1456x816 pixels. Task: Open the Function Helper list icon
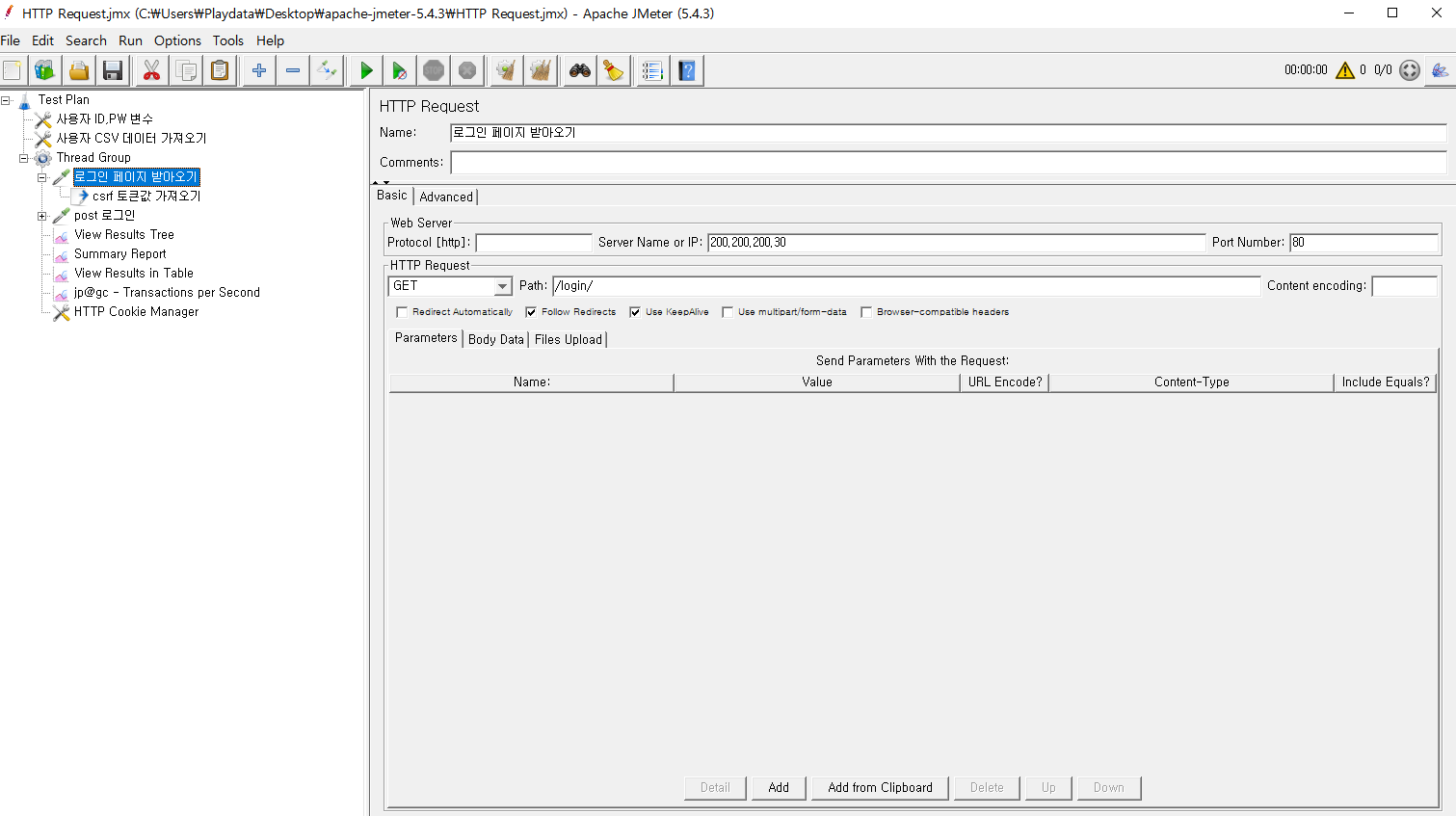[x=652, y=70]
